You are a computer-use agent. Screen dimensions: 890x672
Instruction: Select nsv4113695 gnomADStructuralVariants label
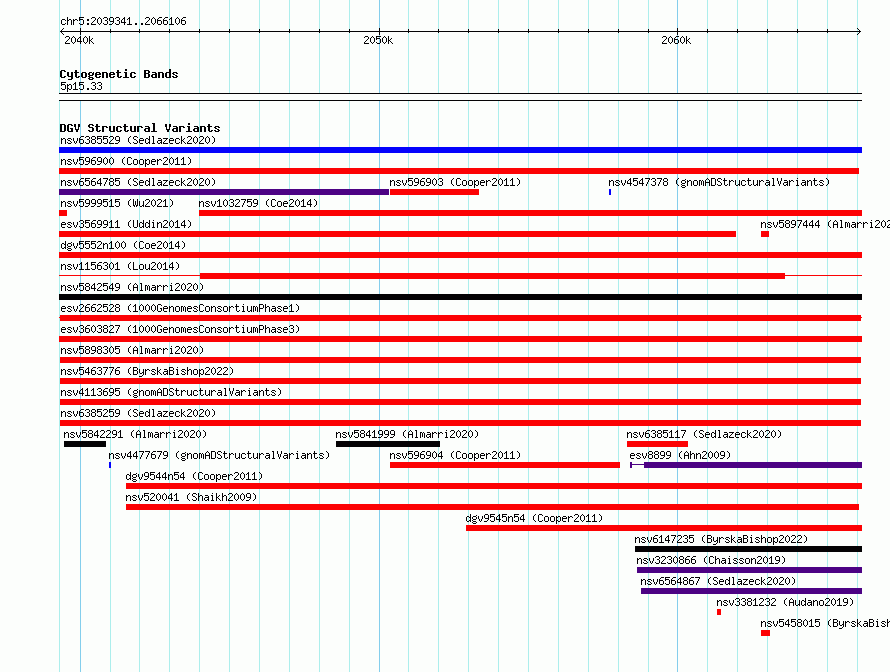click(171, 392)
